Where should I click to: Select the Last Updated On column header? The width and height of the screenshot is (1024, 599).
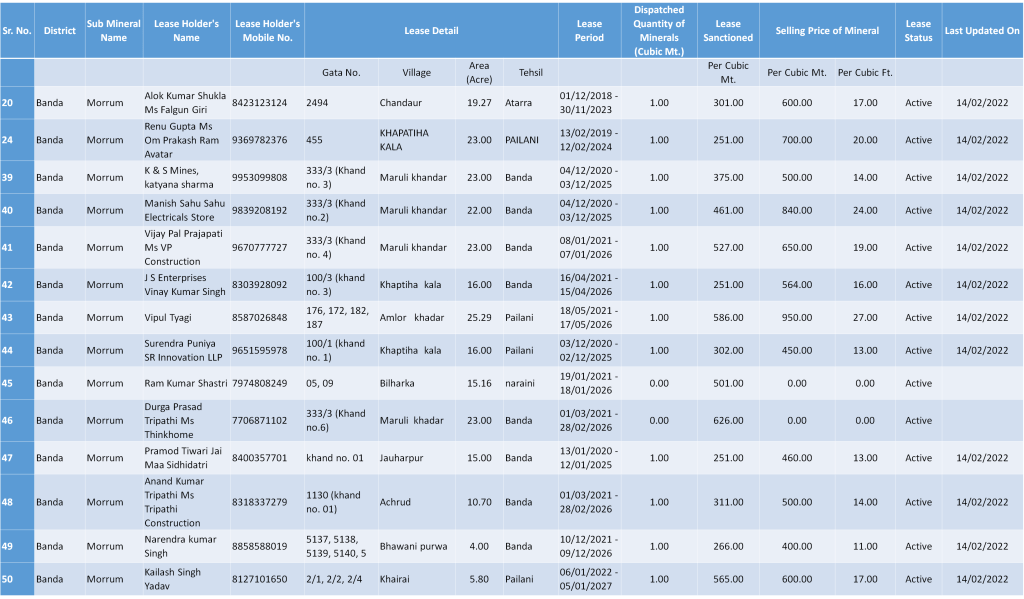point(982,31)
